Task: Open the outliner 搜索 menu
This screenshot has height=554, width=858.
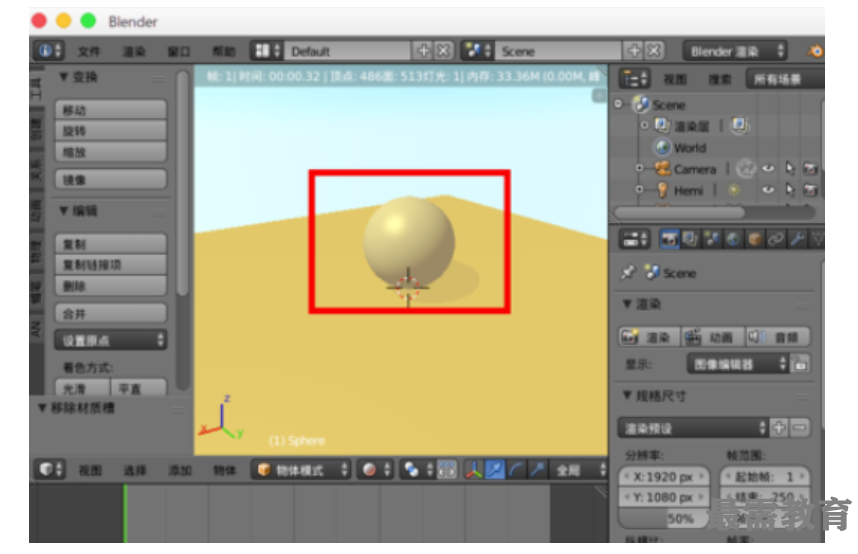Action: pyautogui.click(x=720, y=80)
